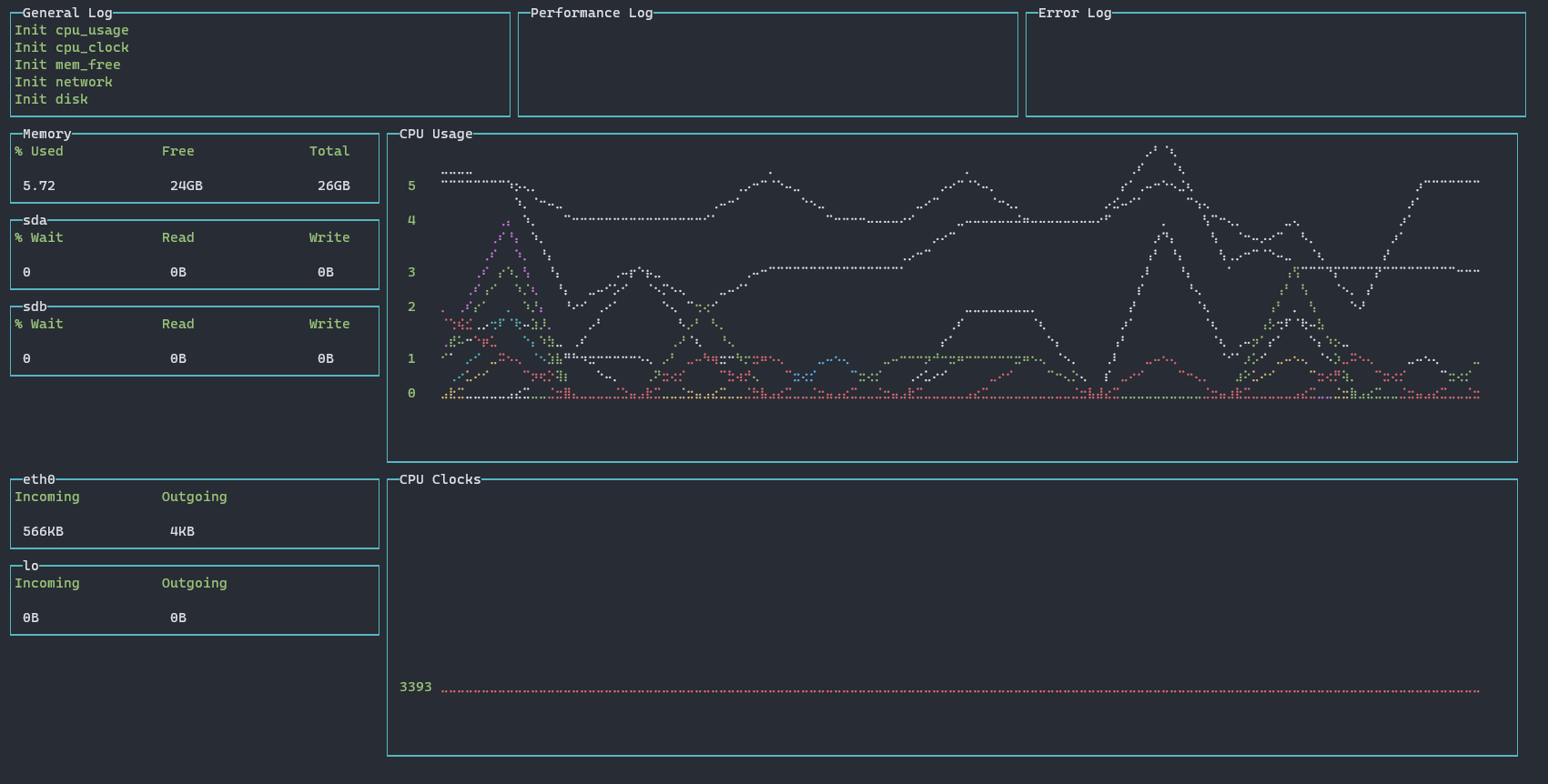Click the eth0 incoming 566KB value
1548x784 pixels.
43,531
